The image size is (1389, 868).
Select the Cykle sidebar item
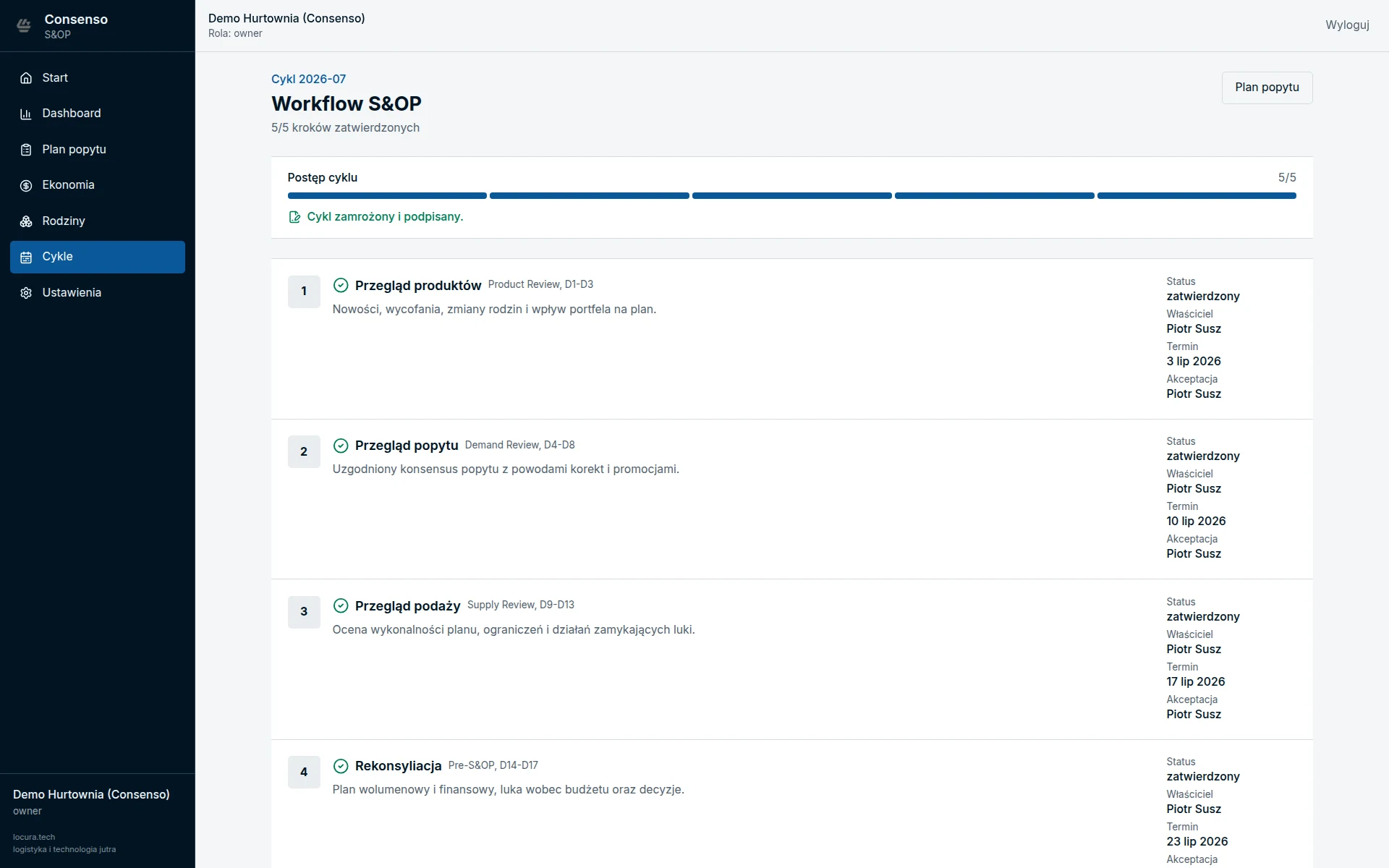click(x=98, y=257)
